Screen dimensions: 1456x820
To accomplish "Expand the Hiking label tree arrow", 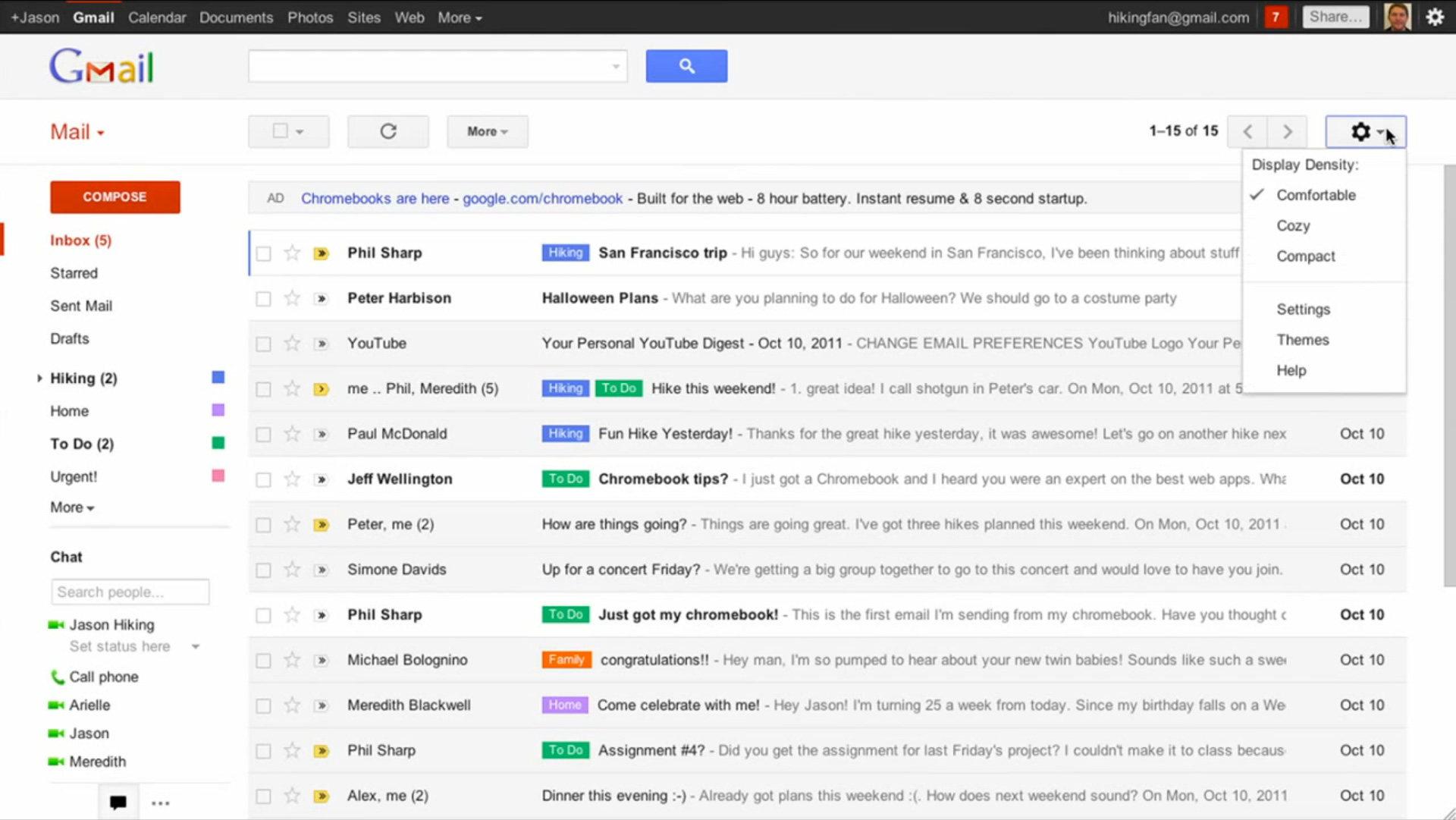I will [39, 378].
